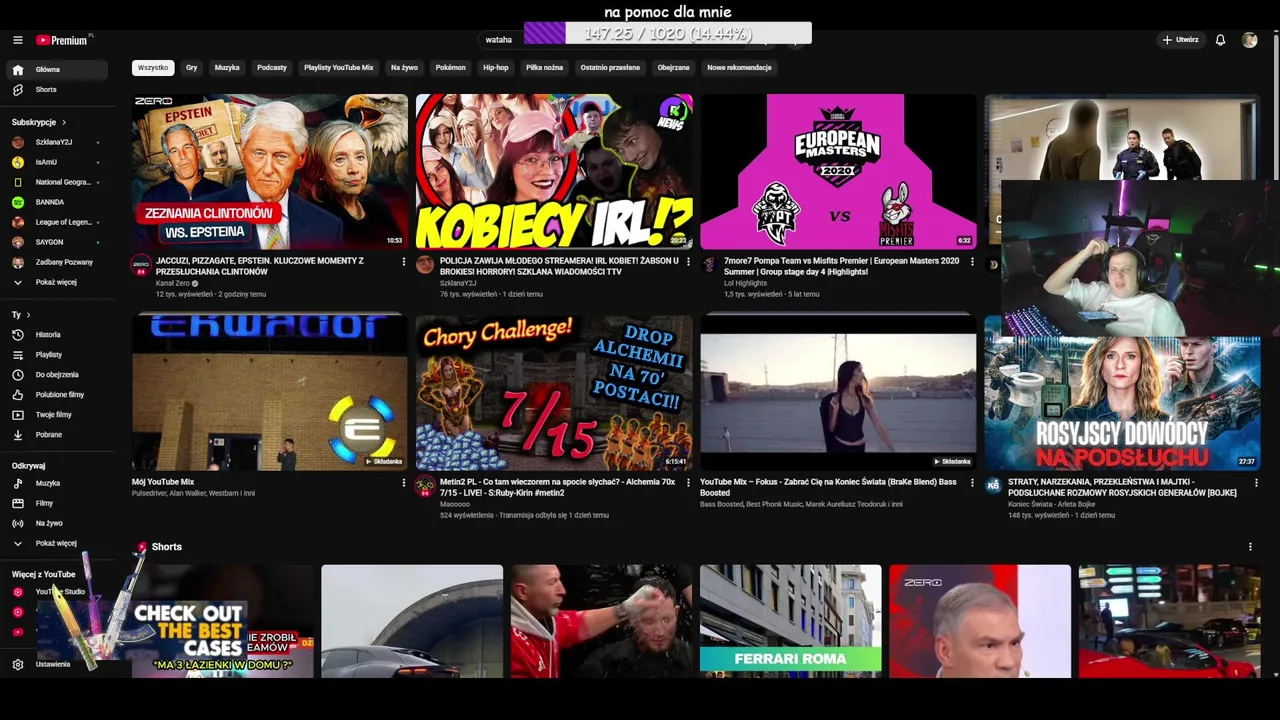Screen dimensions: 1280x720
Task: Select the Piłka nożna filter chip
Action: pos(544,68)
